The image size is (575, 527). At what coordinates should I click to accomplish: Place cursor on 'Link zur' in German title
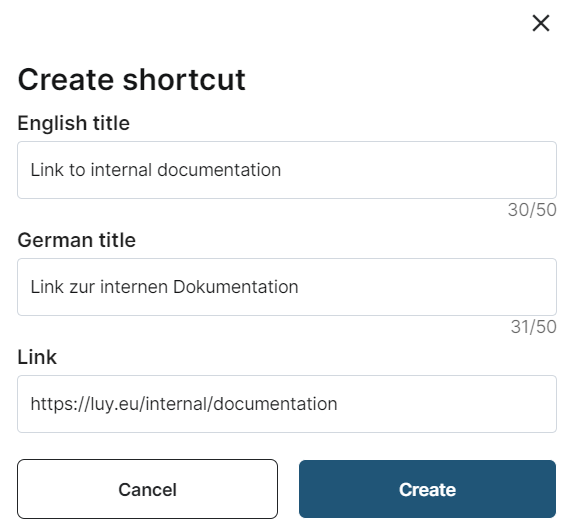tap(63, 287)
